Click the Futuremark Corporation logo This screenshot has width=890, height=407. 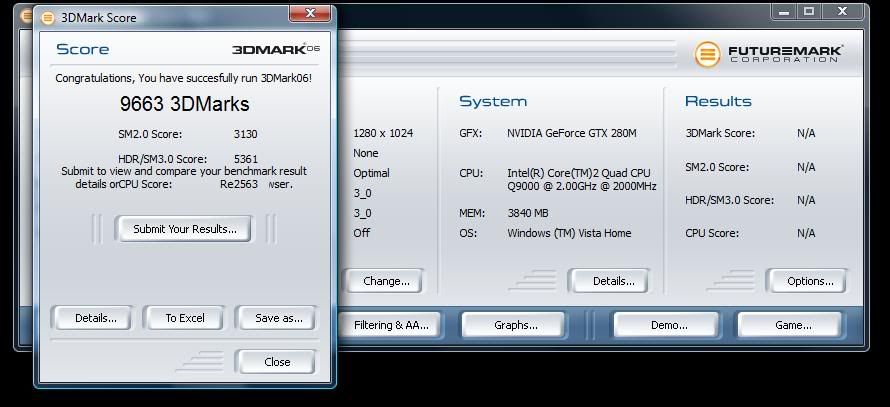tap(769, 54)
